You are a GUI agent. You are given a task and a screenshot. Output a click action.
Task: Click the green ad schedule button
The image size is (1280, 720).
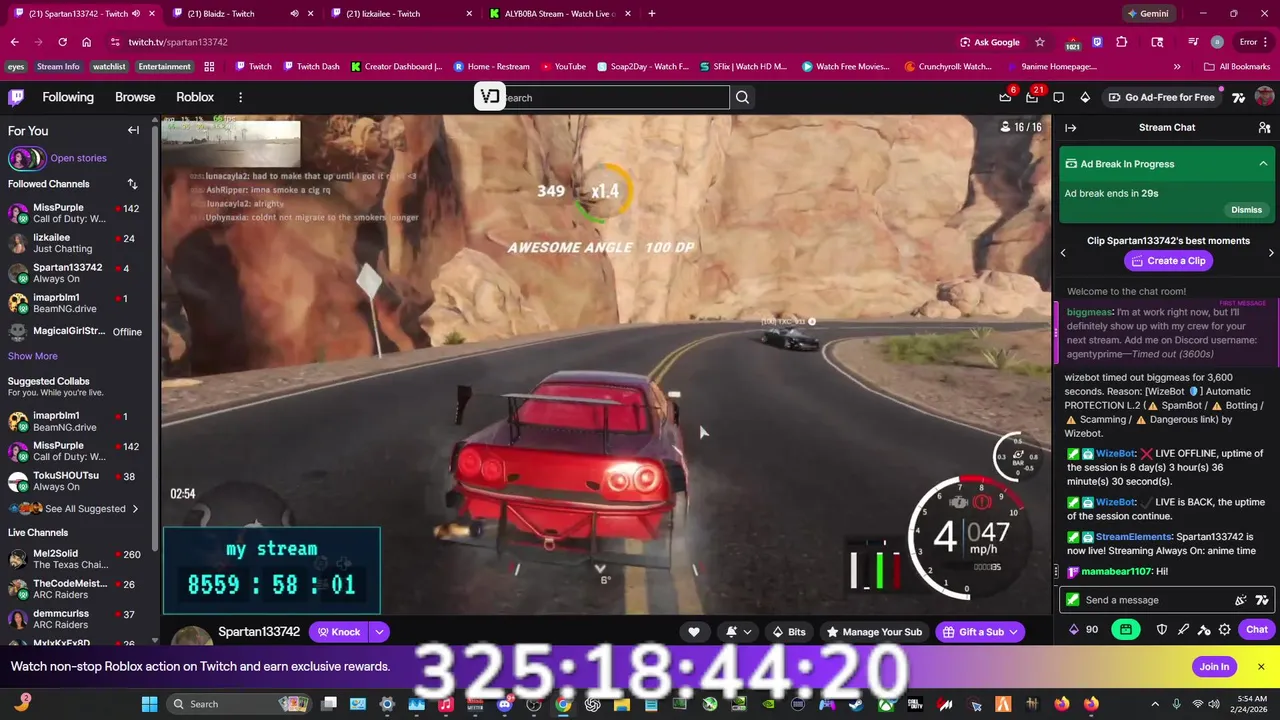[1126, 629]
